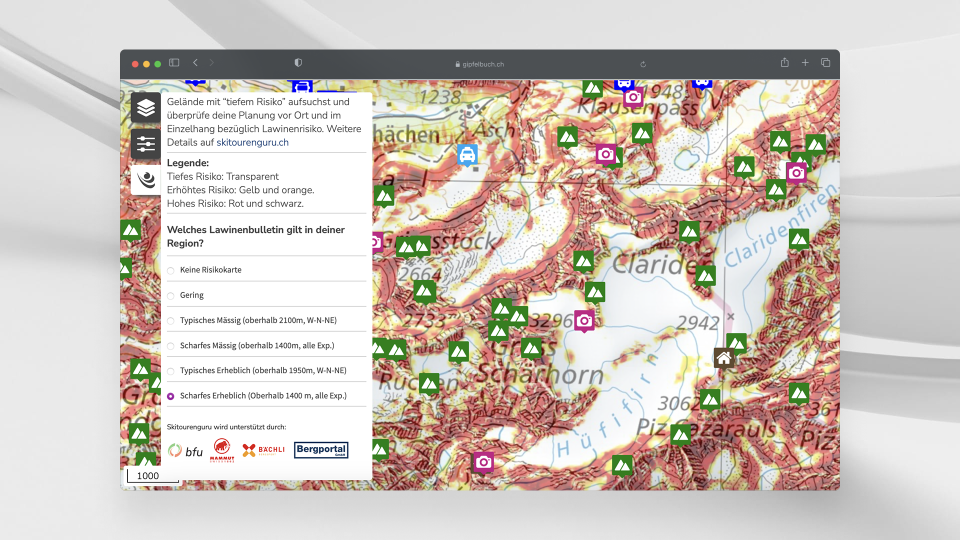960x540 pixels.
Task: Click the pink camera marker at map bottom
Action: click(x=483, y=461)
